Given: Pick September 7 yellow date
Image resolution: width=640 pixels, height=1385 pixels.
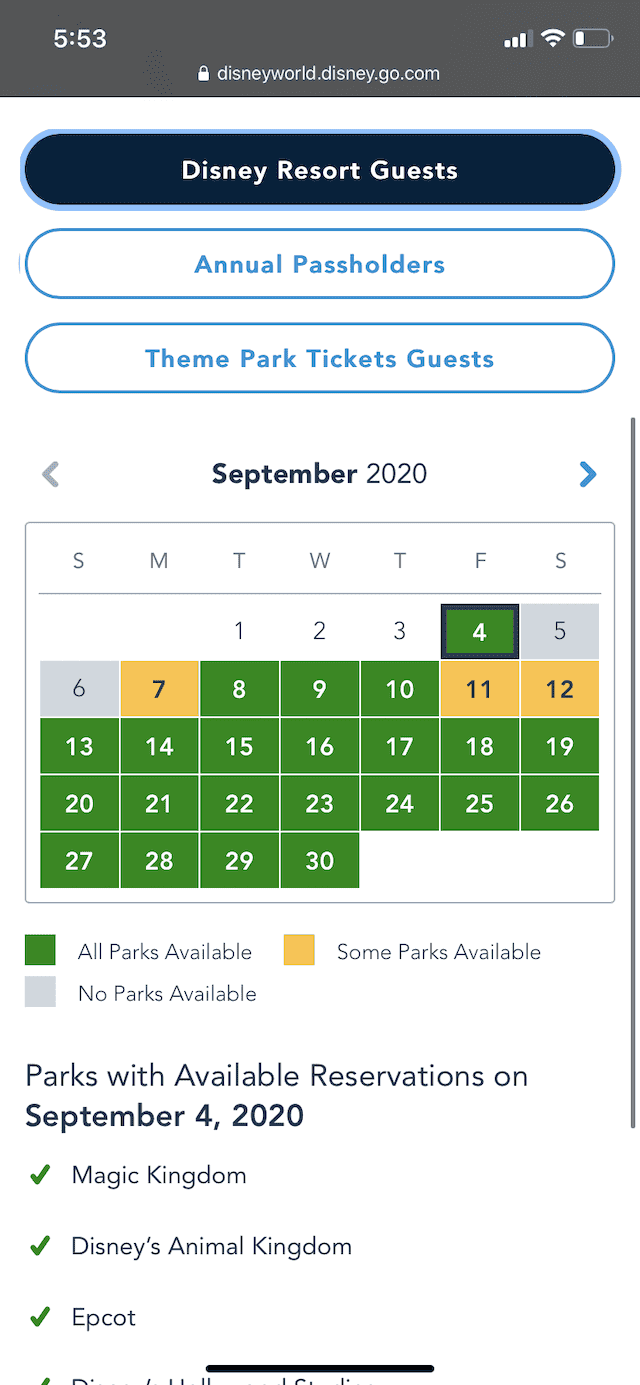Looking at the screenshot, I should click(159, 689).
